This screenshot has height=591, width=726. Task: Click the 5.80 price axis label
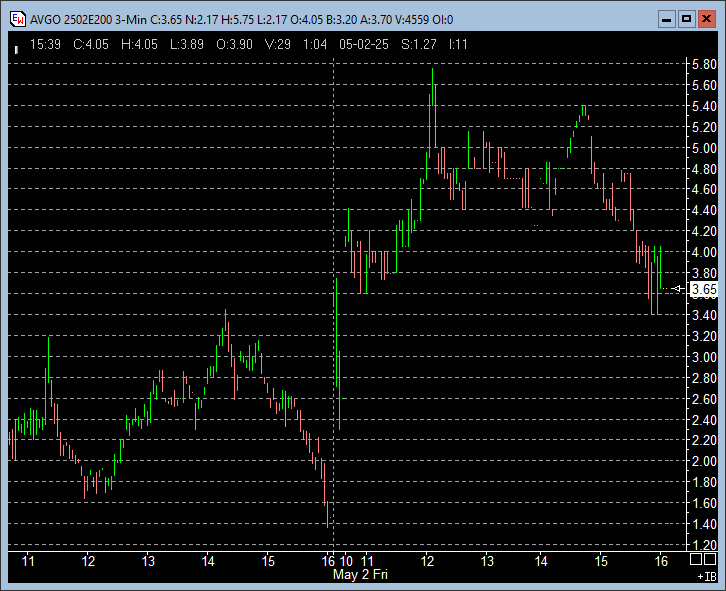(x=704, y=64)
